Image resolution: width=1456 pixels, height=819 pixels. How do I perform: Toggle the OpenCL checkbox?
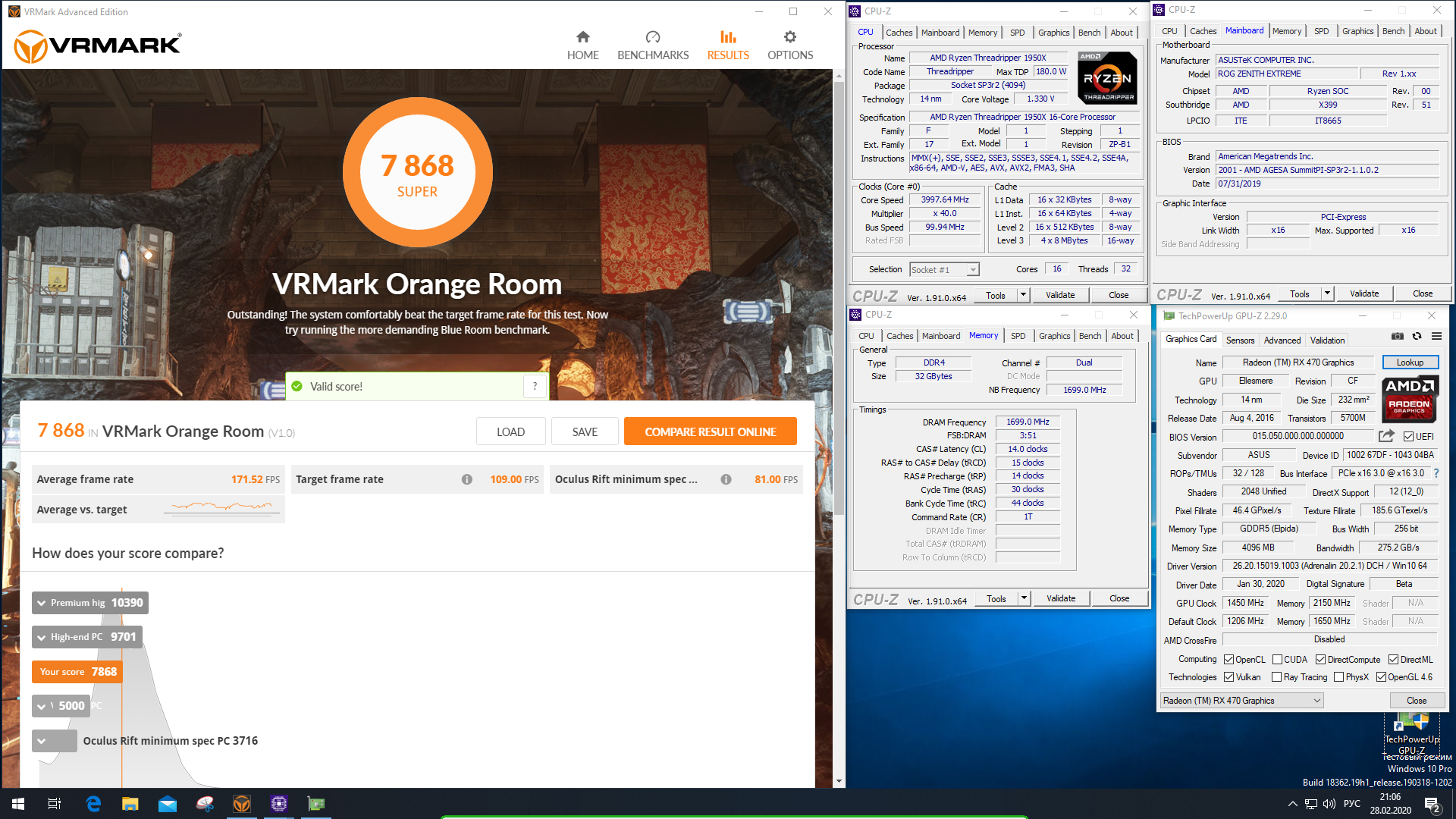[1229, 660]
